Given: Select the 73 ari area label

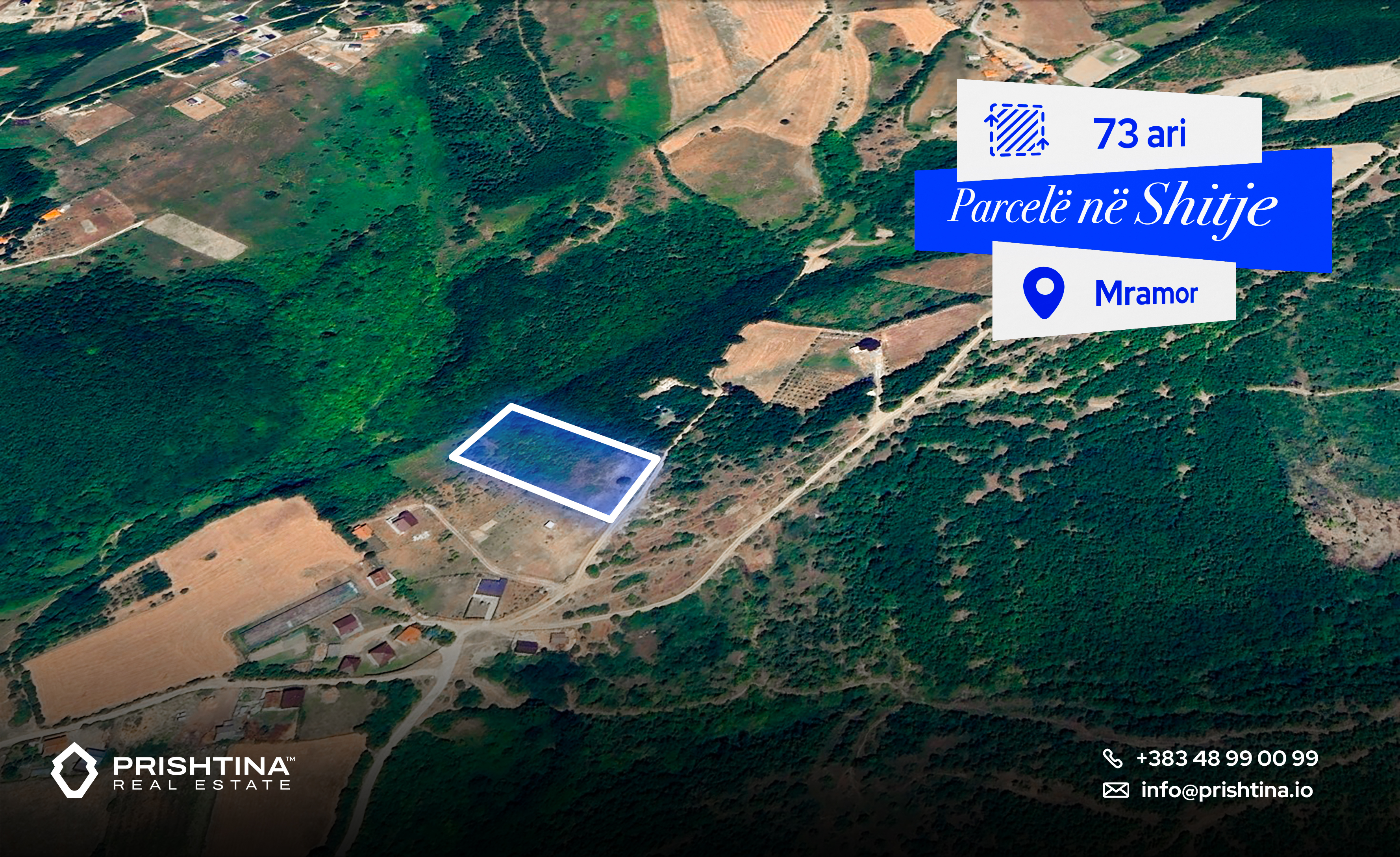Looking at the screenshot, I should 1139,134.
